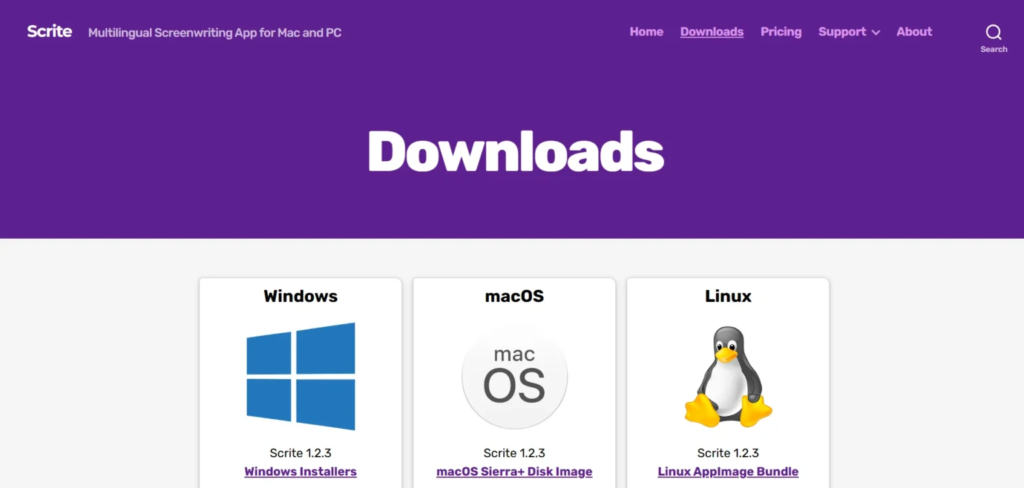
Task: Expand the Support menu chevron
Action: (876, 33)
